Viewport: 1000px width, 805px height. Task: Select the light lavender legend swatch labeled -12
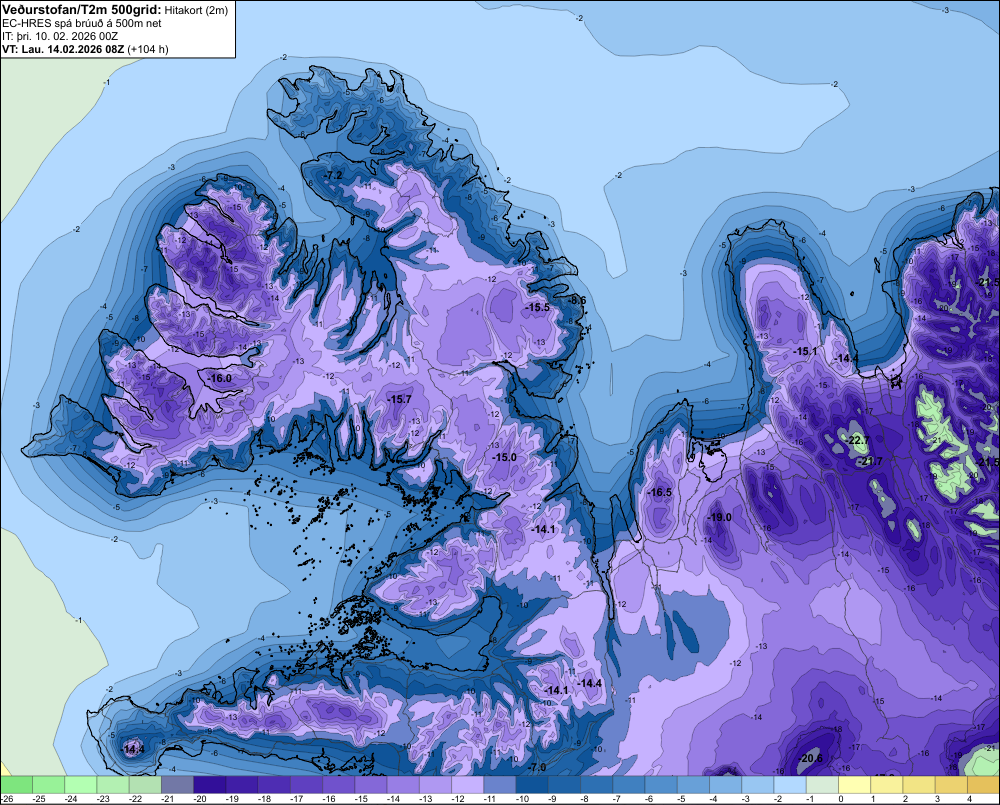pos(467,785)
